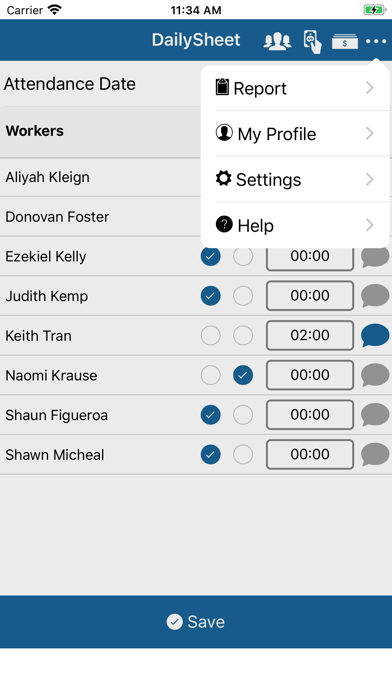Select Settings from the popup menu
This screenshot has width=392, height=696.
295,179
